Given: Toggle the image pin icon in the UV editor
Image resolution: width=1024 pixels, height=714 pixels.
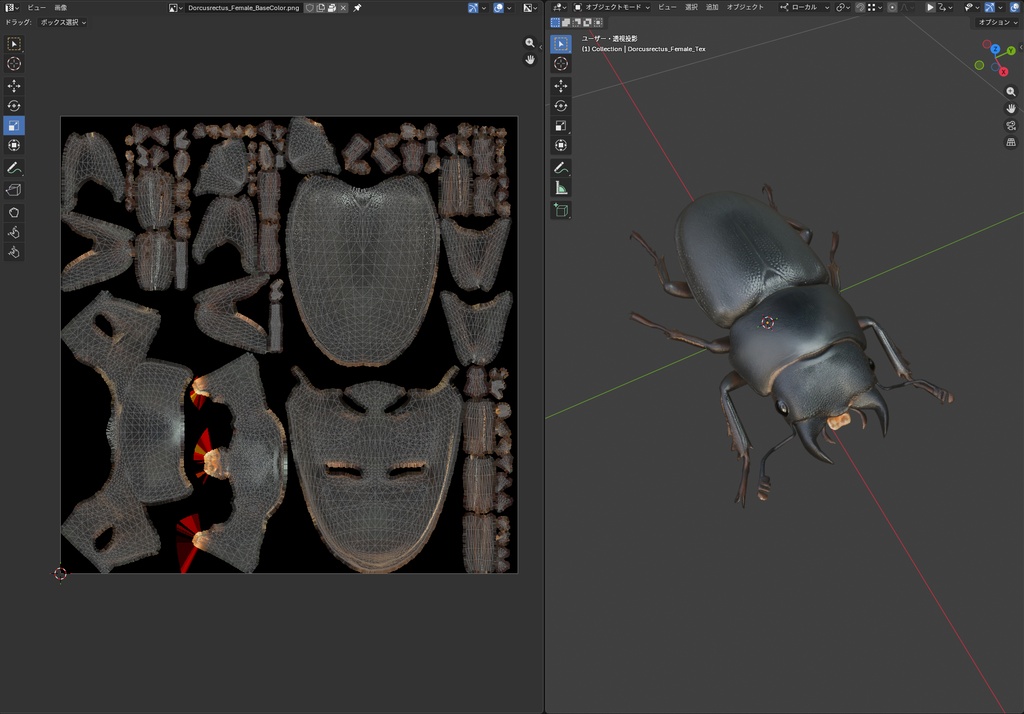Looking at the screenshot, I should [x=357, y=8].
